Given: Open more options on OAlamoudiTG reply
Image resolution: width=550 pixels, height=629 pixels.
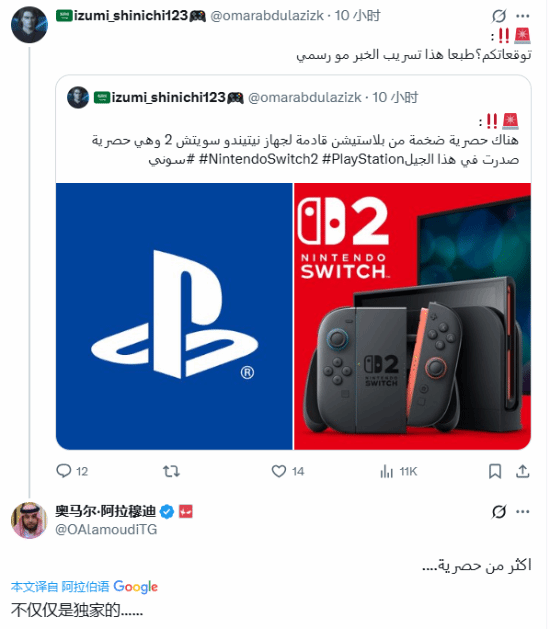Looking at the screenshot, I should [523, 511].
